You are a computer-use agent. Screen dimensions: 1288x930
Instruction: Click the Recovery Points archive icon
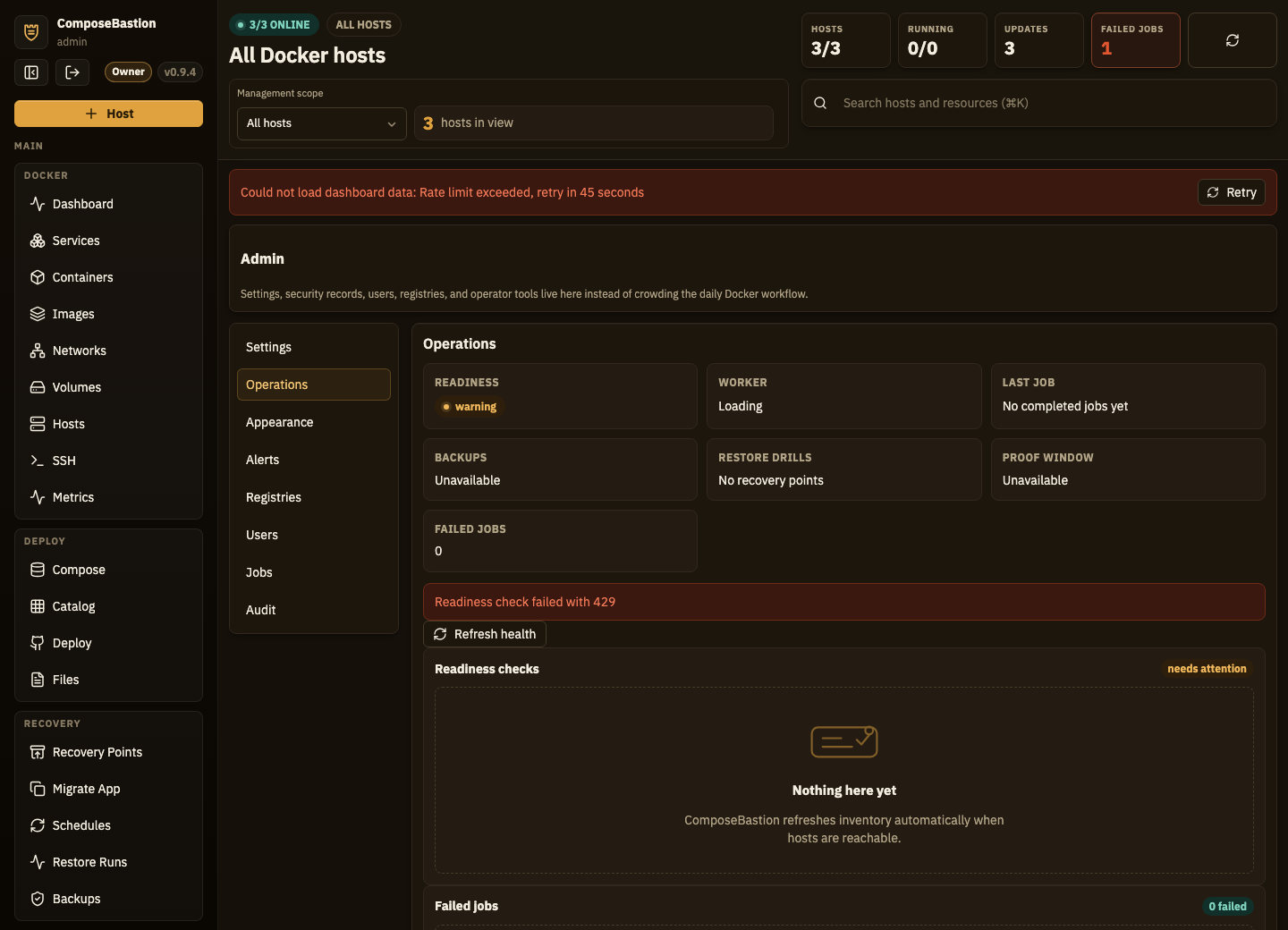tap(38, 752)
